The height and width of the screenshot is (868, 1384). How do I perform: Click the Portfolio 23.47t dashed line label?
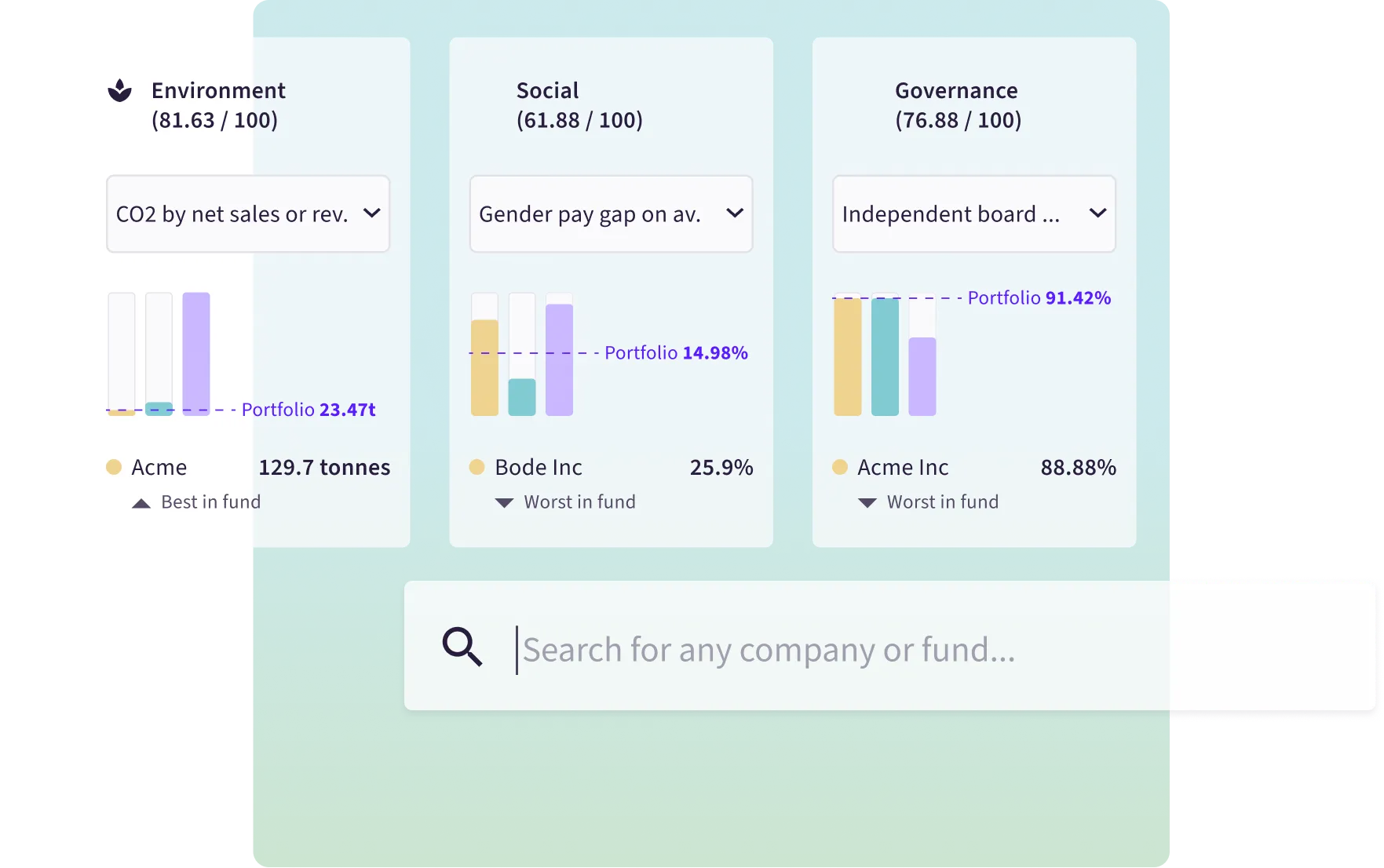pos(309,409)
